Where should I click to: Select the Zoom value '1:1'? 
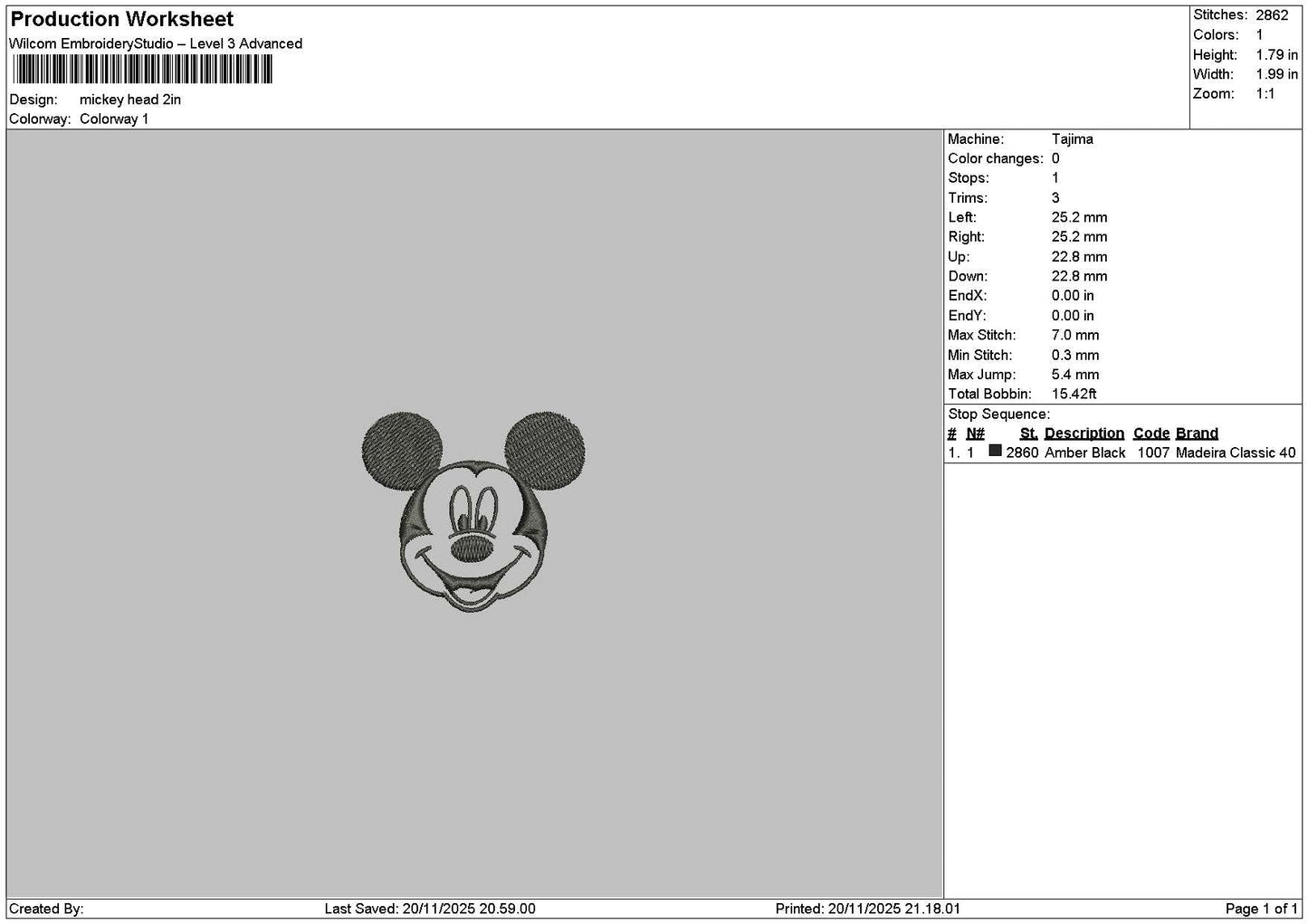coord(1265,94)
